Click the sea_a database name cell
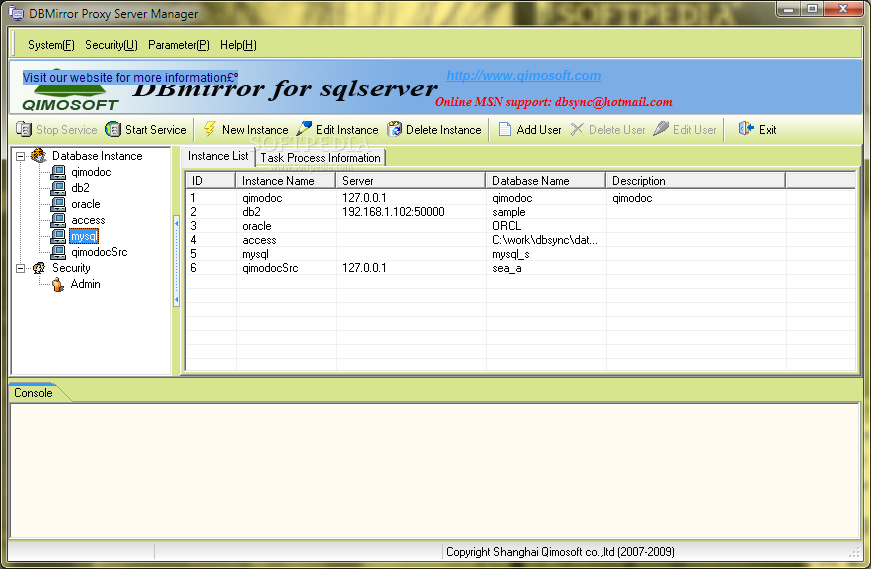Image resolution: width=871 pixels, height=569 pixels. (x=507, y=268)
